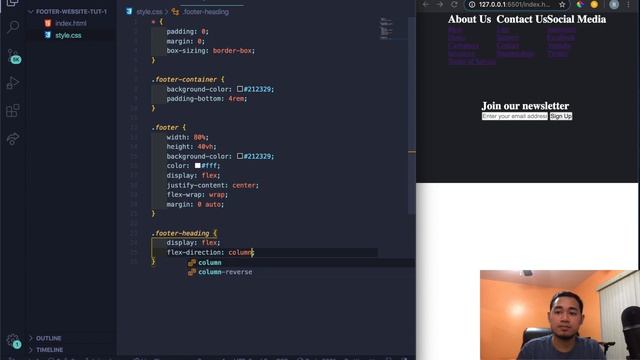Open the Run and Debug view

coord(13,83)
